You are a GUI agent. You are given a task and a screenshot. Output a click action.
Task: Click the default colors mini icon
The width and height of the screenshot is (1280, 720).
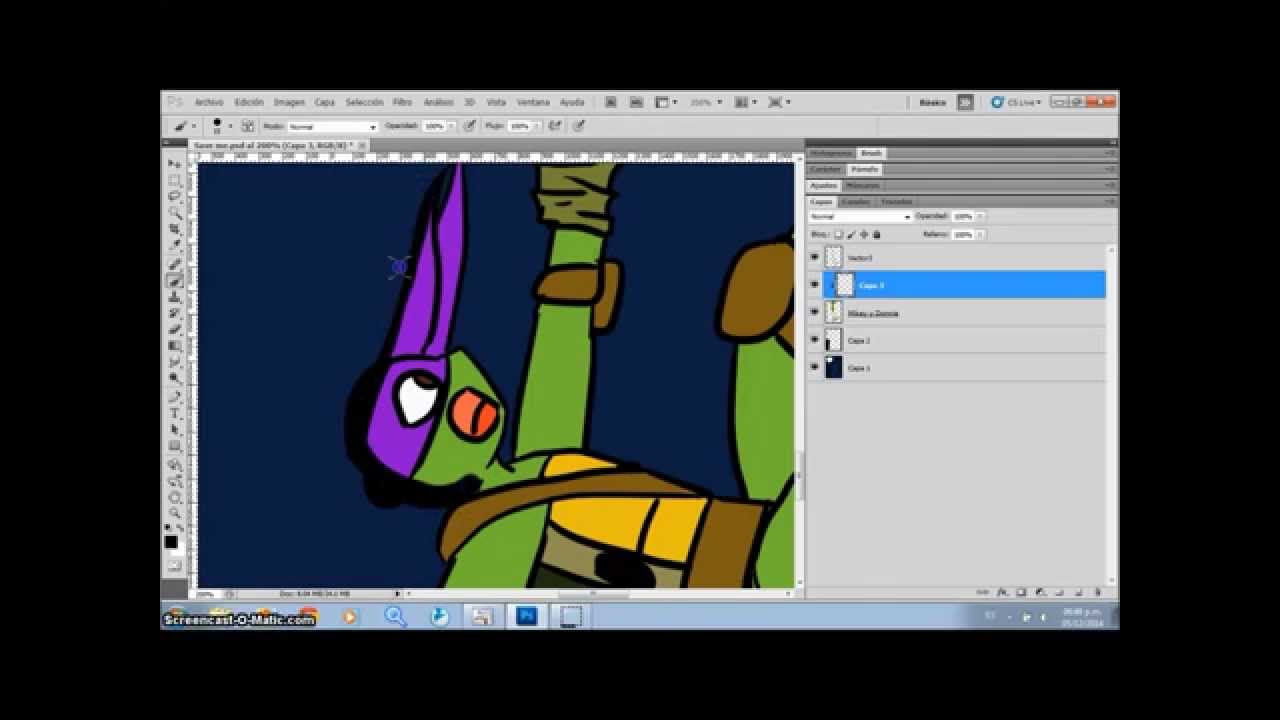(x=168, y=528)
